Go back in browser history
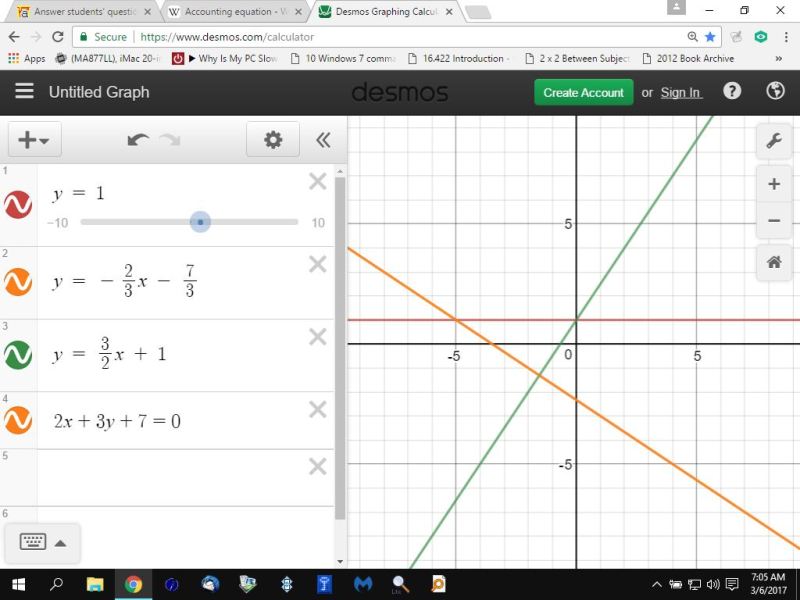800x600 pixels. (x=14, y=37)
